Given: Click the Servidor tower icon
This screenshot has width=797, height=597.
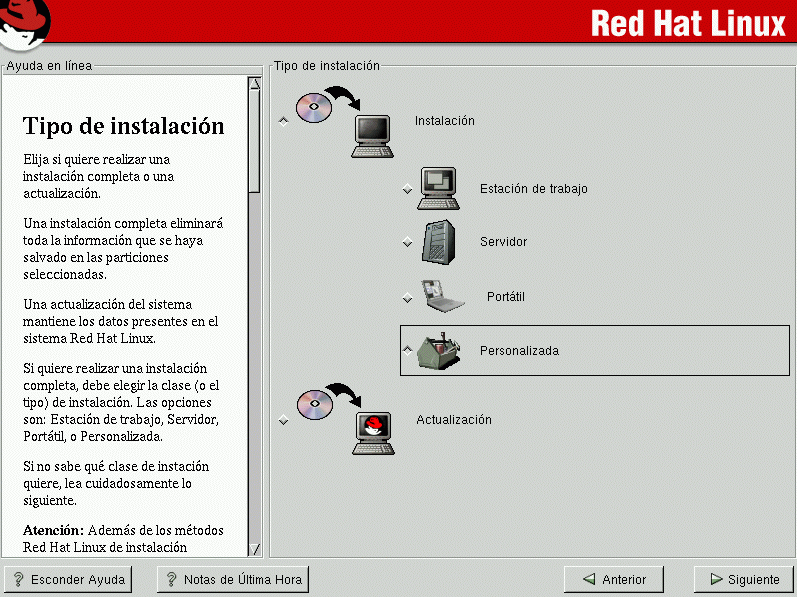Looking at the screenshot, I should (439, 241).
